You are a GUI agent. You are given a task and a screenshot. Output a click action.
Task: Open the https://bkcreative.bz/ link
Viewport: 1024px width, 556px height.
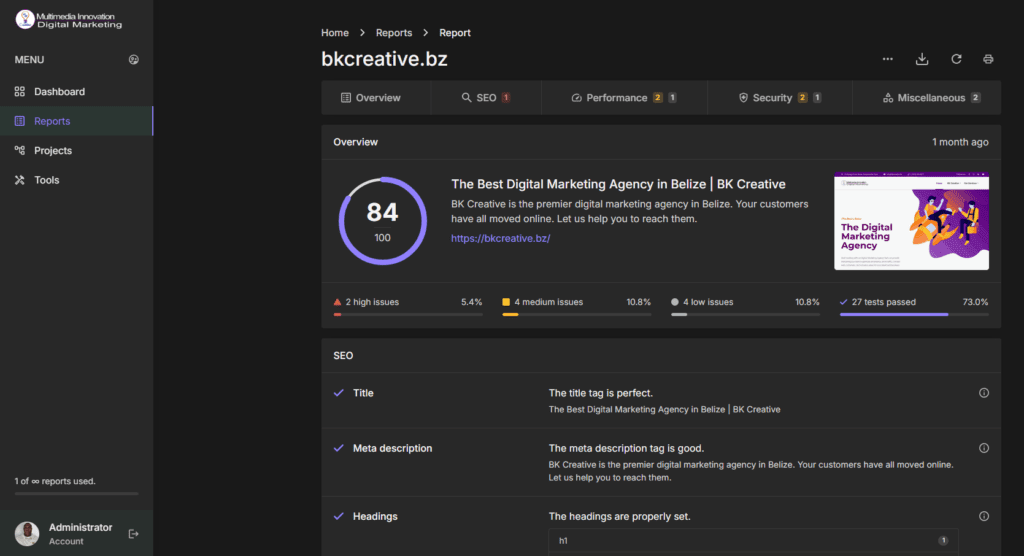(501, 239)
